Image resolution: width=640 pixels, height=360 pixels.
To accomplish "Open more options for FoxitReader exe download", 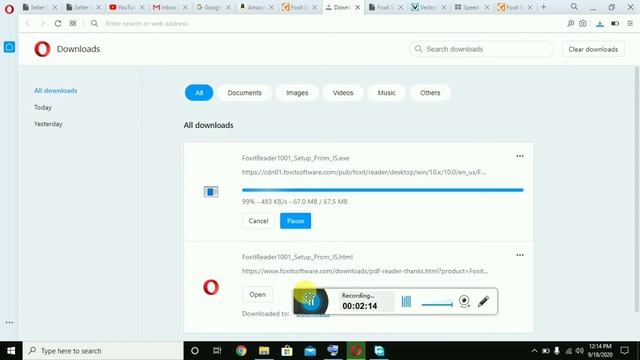I will pos(520,156).
